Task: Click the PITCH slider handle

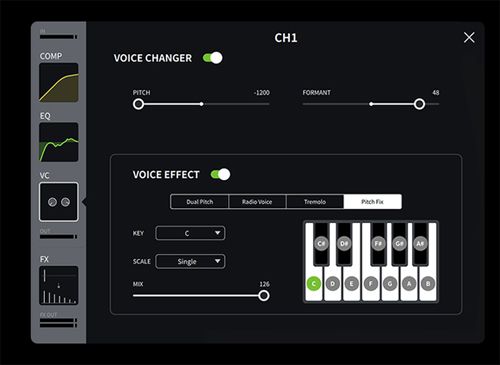Action: coord(138,104)
